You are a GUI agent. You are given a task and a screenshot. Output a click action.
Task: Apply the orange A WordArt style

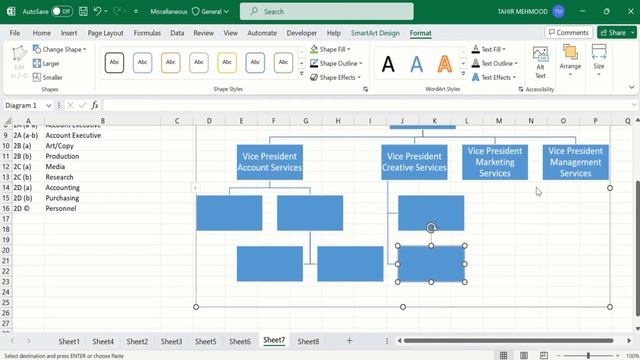(444, 64)
